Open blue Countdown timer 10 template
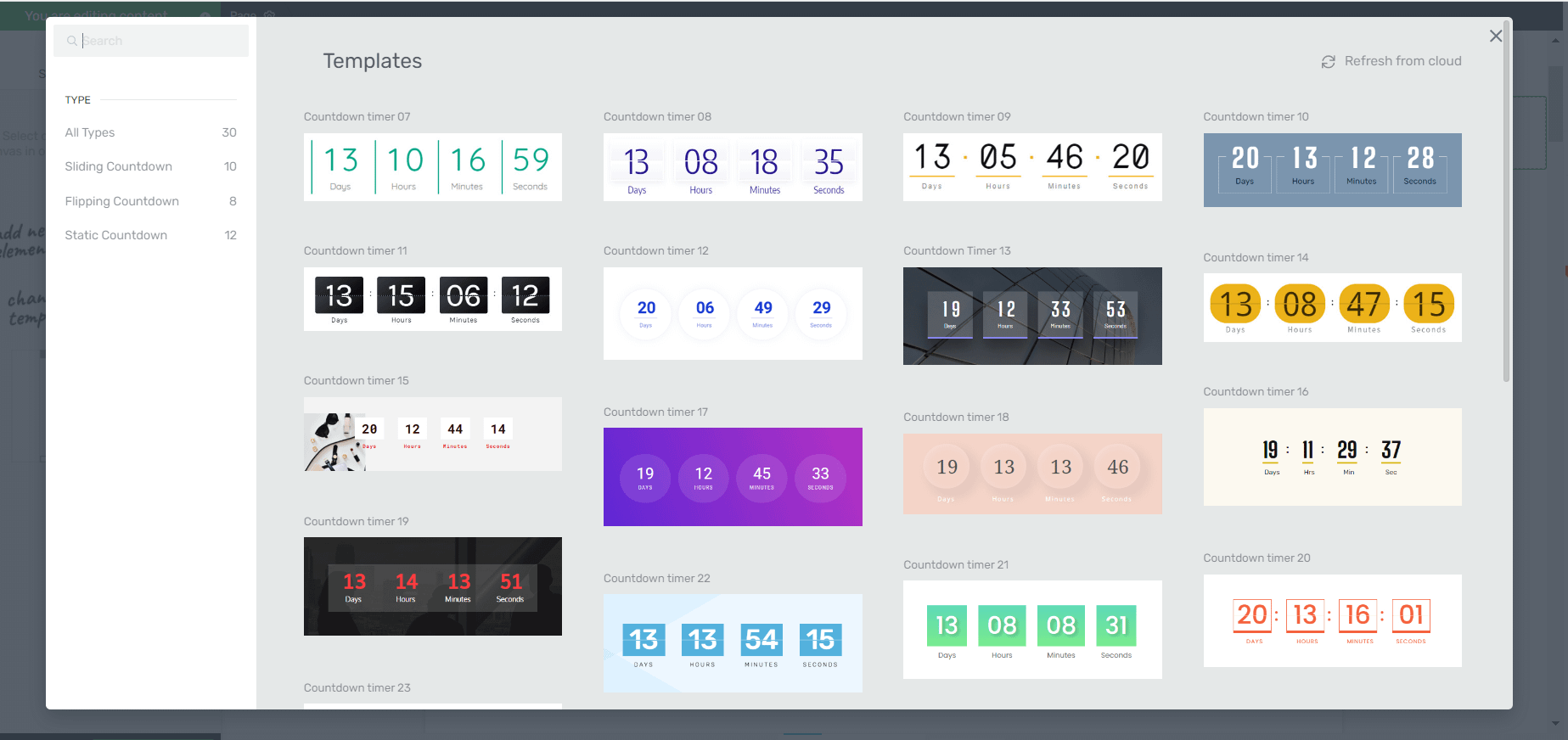The width and height of the screenshot is (1568, 740). 1332,170
